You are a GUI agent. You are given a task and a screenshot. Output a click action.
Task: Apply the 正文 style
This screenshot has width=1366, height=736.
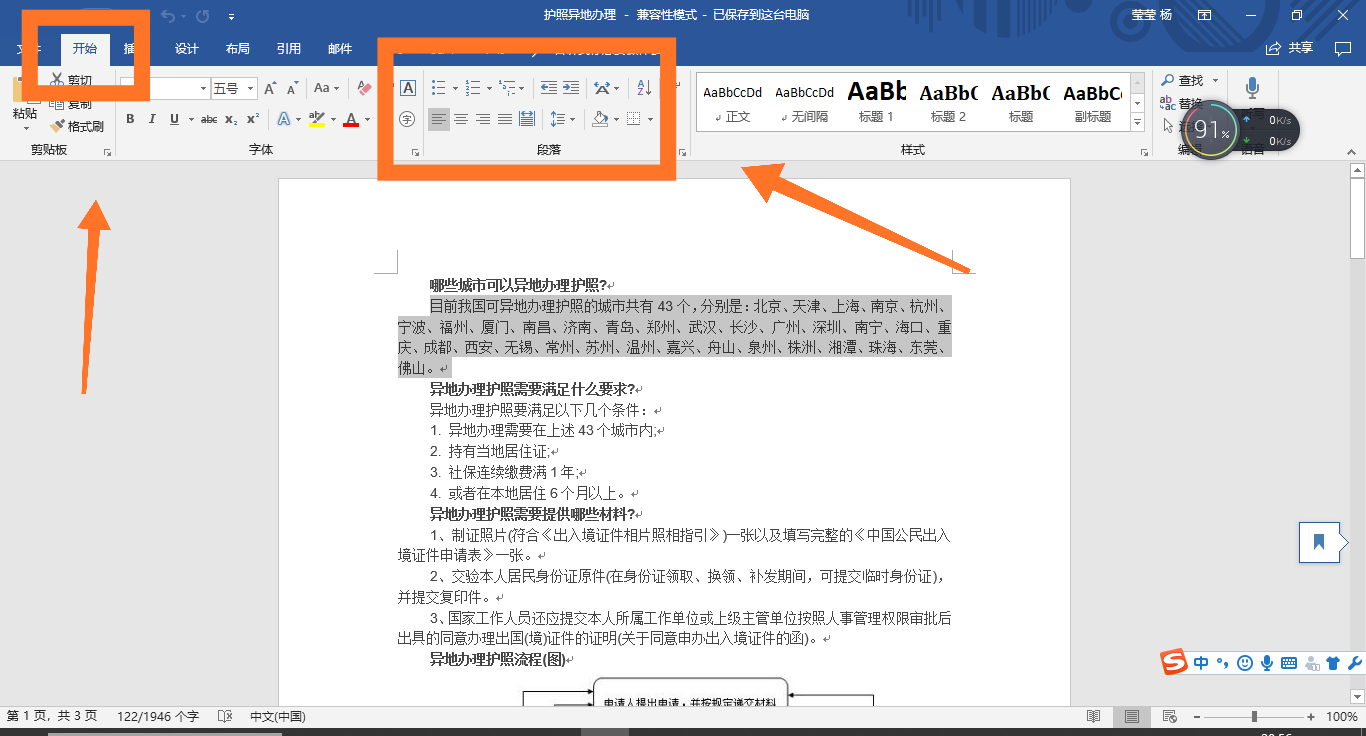point(733,103)
